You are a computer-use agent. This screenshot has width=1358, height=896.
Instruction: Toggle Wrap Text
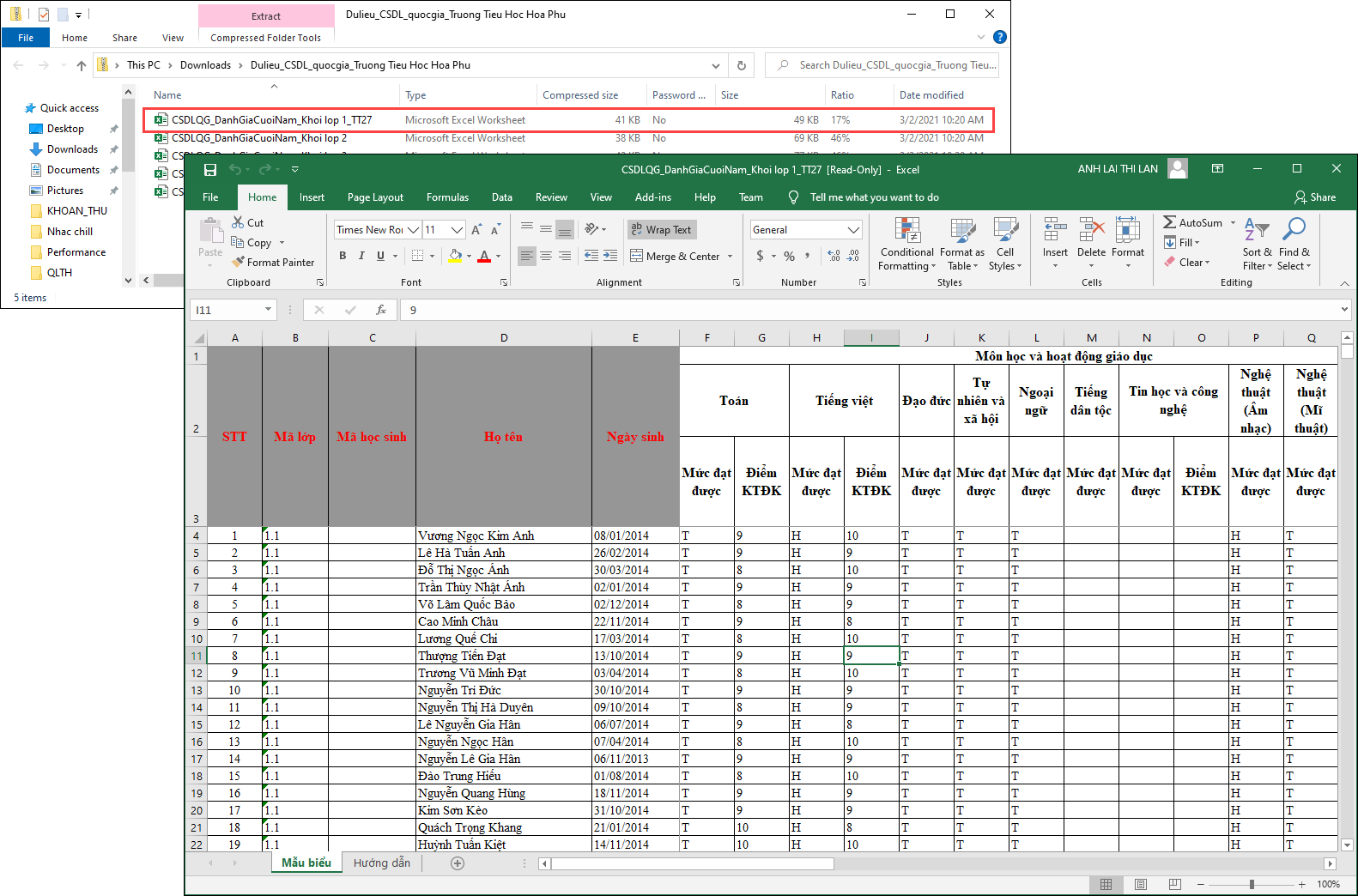coord(661,230)
